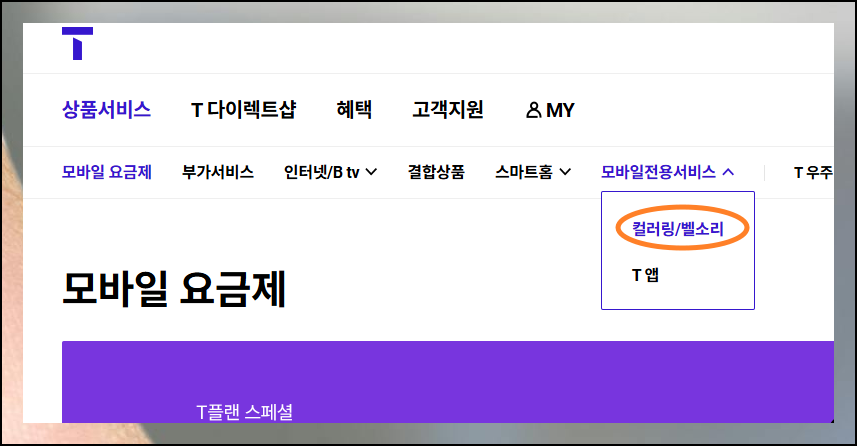Viewport: 857px width, 446px height.
Task: Select the 모바일 요금제 submenu tab
Action: click(107, 172)
